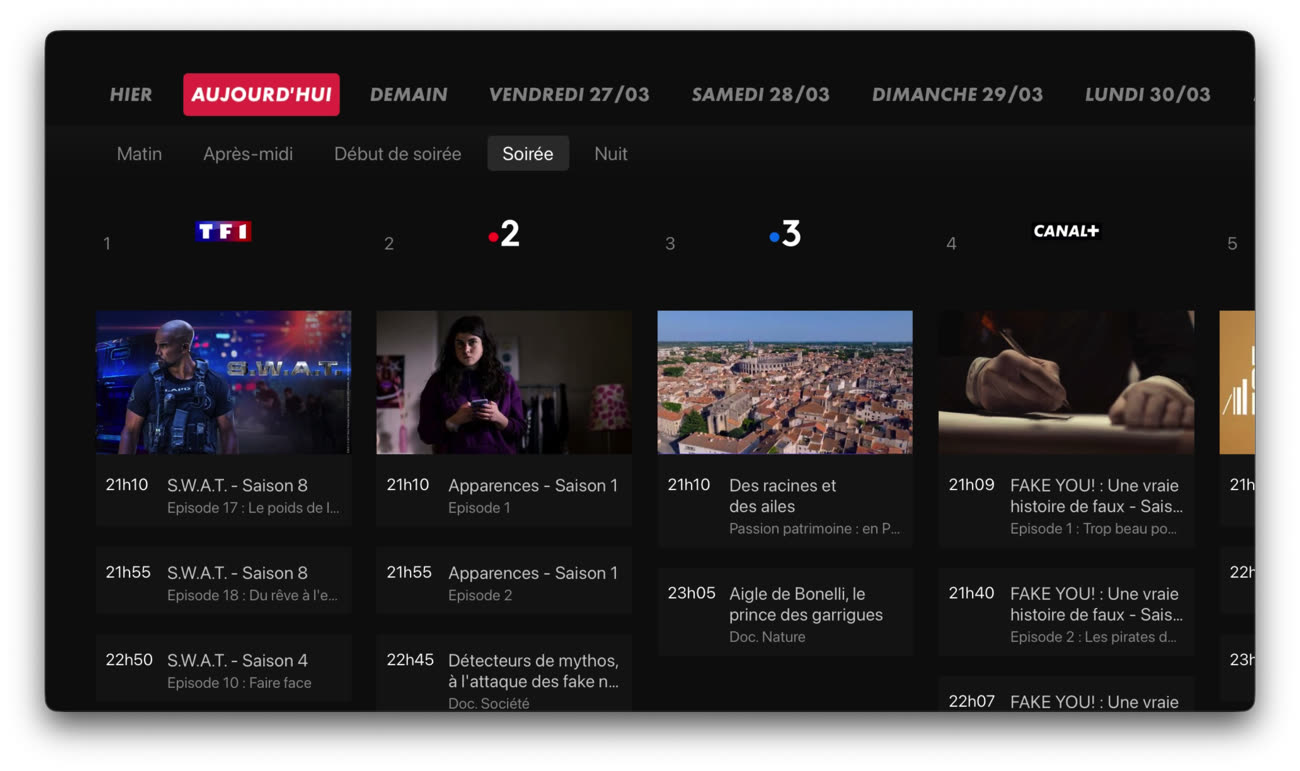Go to the DEMAIN day tab

coord(408,95)
